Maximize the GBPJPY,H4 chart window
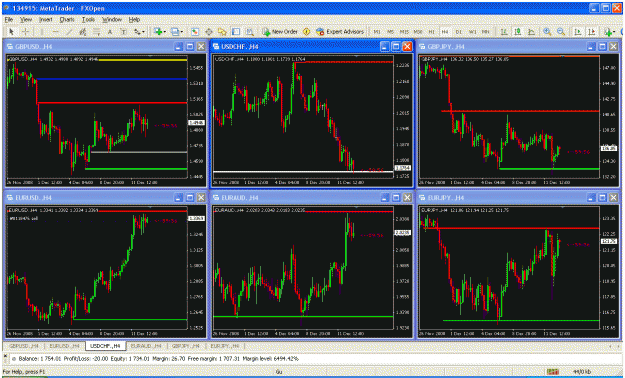 (602, 47)
